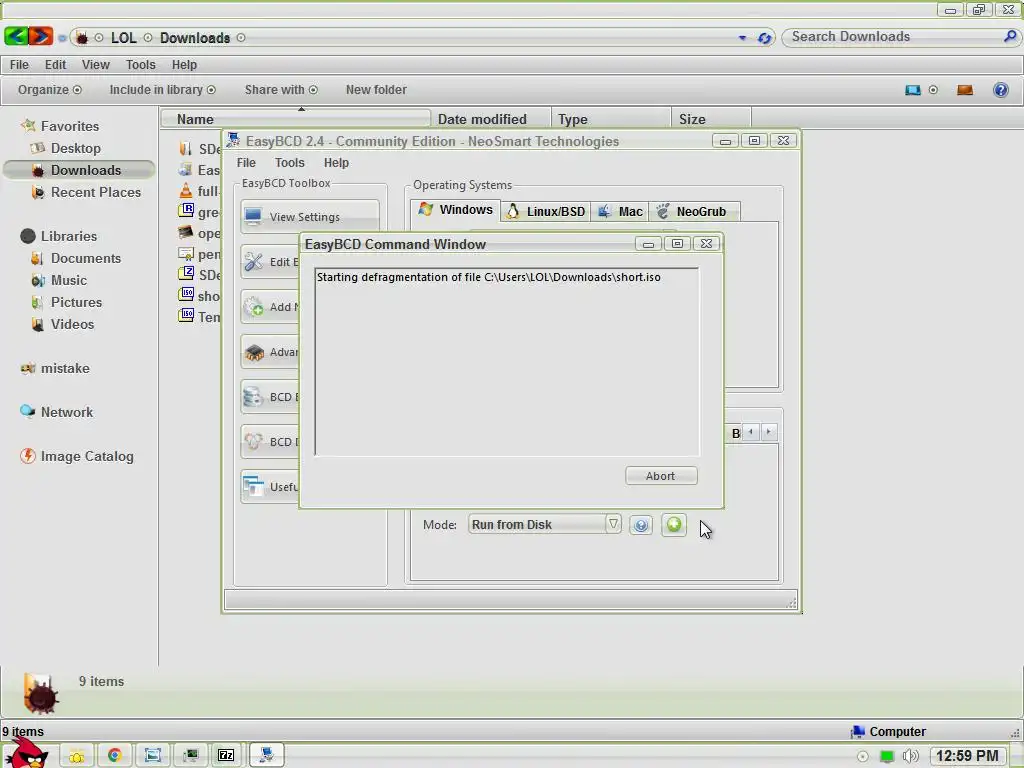Open the EasyBCD File menu

pyautogui.click(x=246, y=163)
